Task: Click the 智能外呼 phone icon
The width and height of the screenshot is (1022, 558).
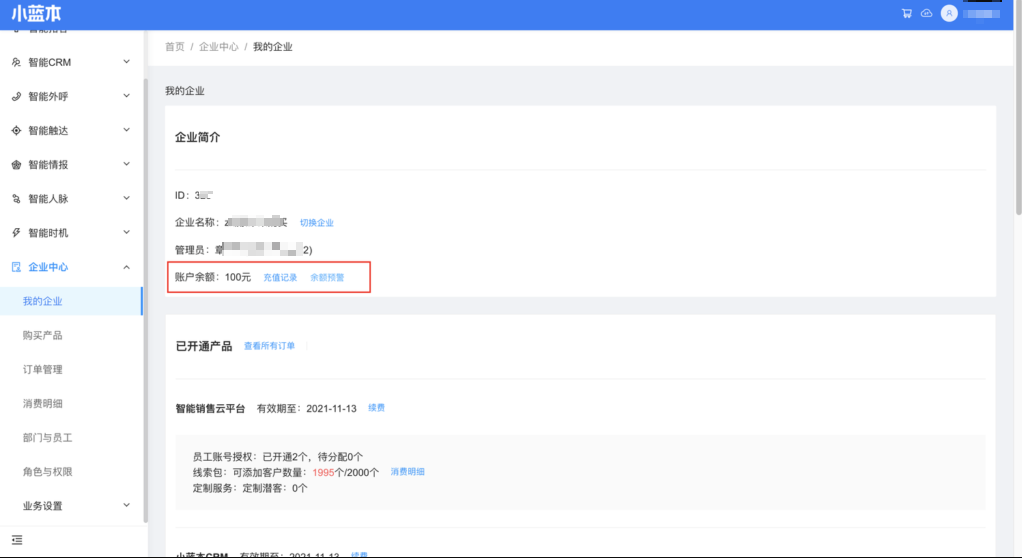Action: 16,97
